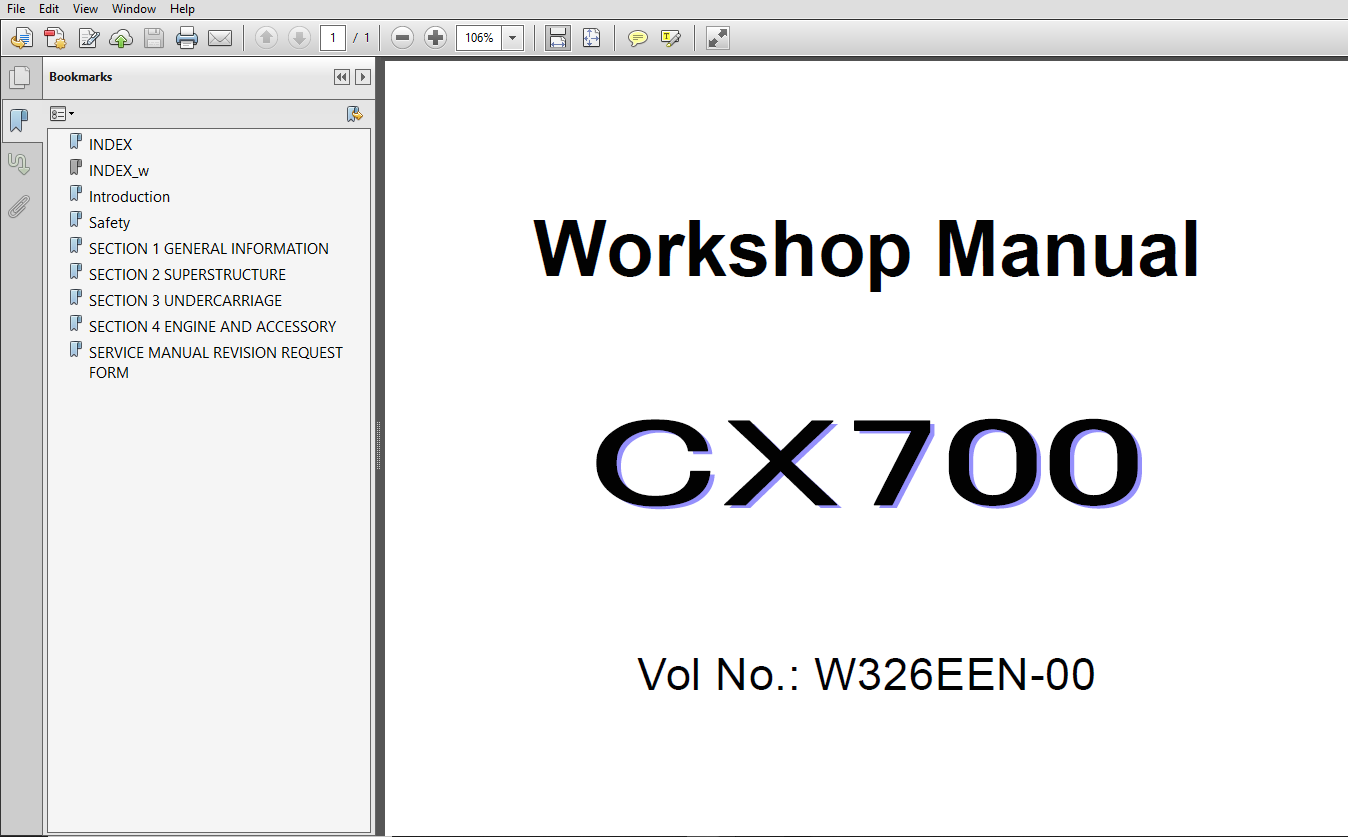This screenshot has height=837, width=1348.
Task: Open the zoom level dropdown arrow
Action: 513,38
